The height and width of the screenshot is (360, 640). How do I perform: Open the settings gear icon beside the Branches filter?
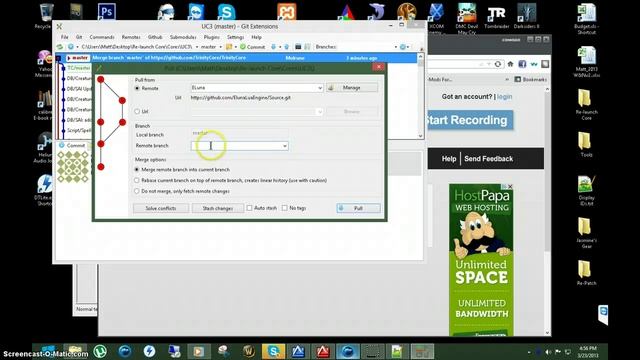[403, 47]
